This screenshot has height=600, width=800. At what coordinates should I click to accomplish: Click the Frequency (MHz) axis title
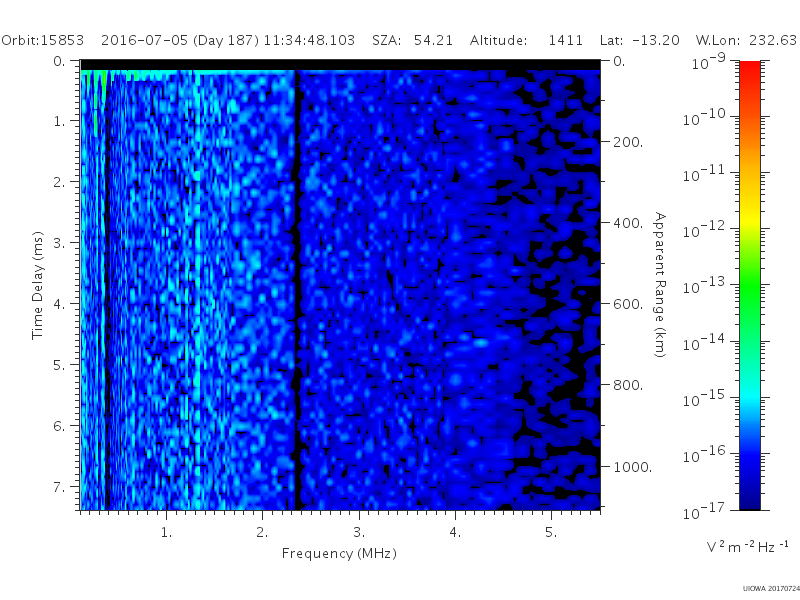click(339, 554)
